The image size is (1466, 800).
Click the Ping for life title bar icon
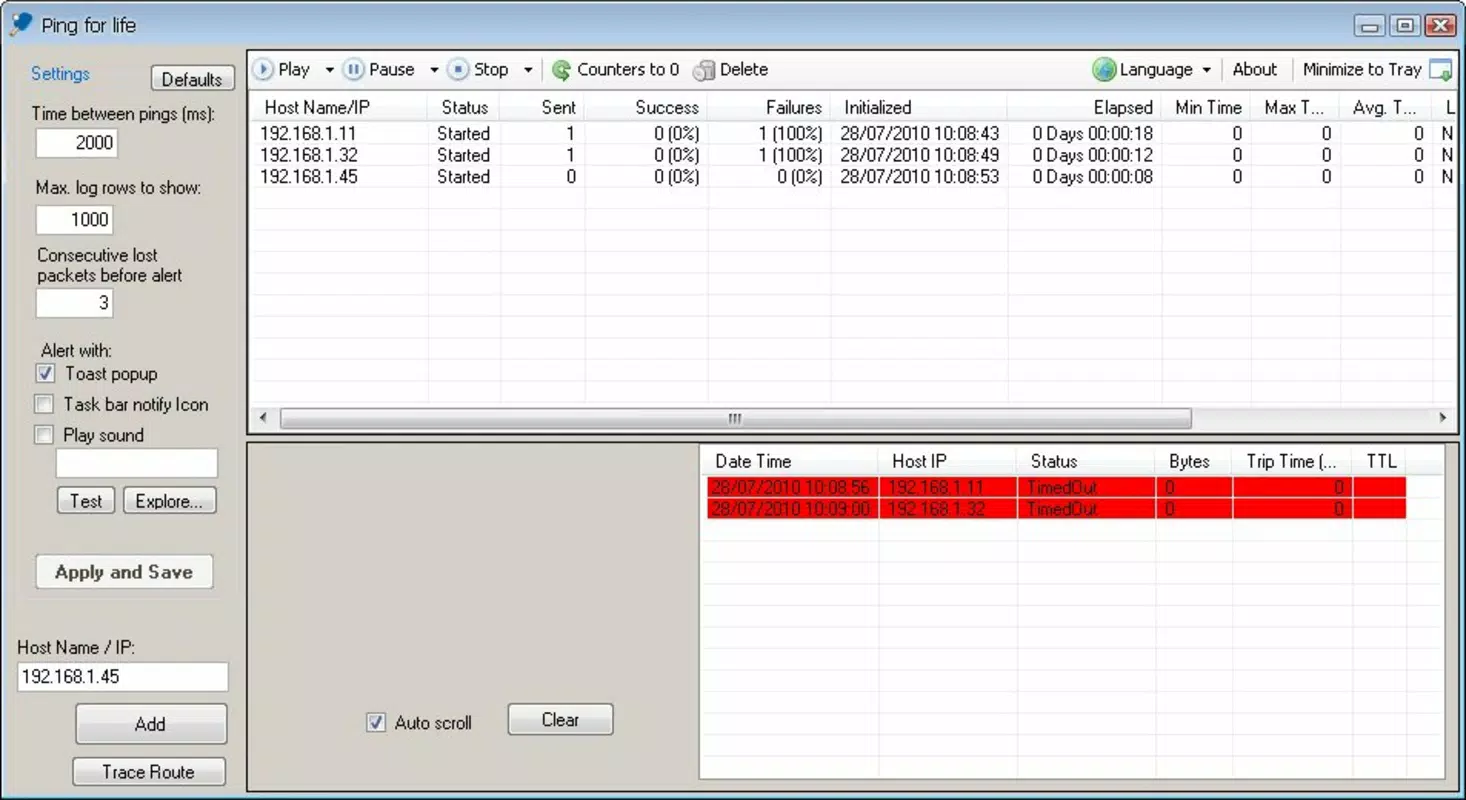click(x=20, y=25)
